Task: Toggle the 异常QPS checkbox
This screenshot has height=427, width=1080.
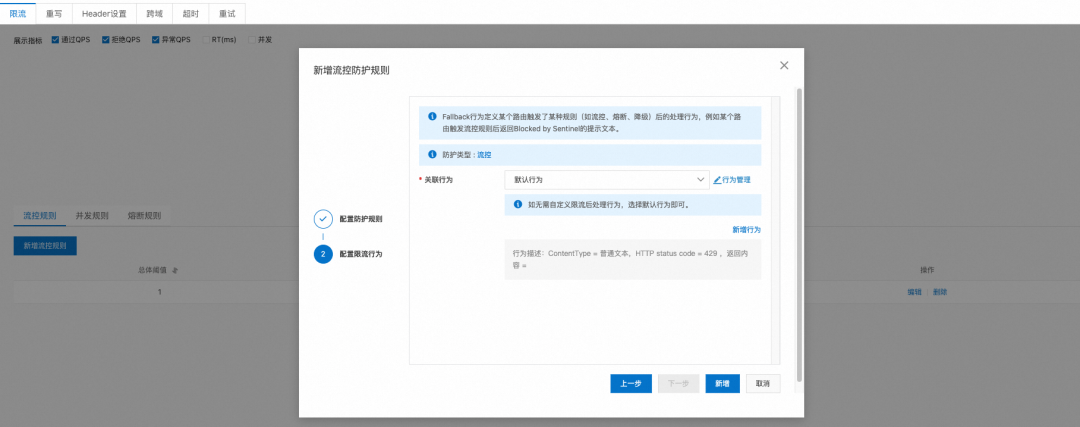Action: point(156,40)
